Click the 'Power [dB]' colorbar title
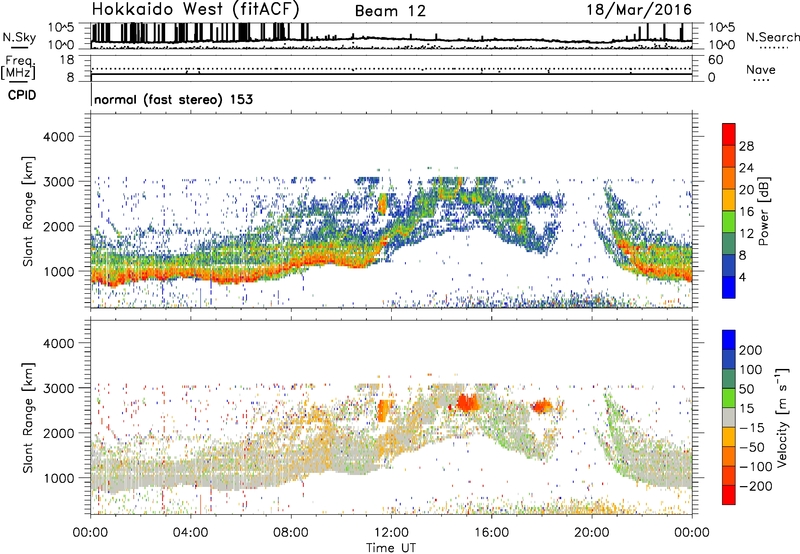This screenshot has height=554, width=800. pos(764,211)
